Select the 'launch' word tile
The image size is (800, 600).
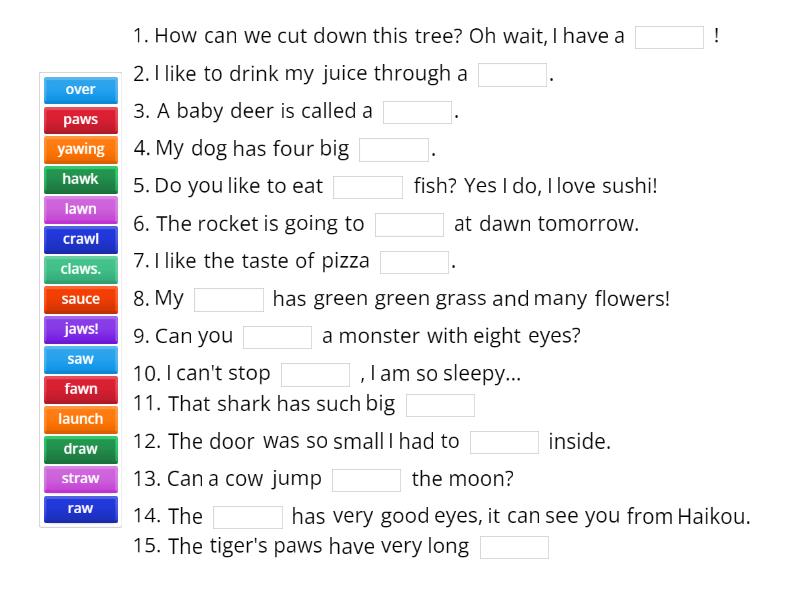80,419
